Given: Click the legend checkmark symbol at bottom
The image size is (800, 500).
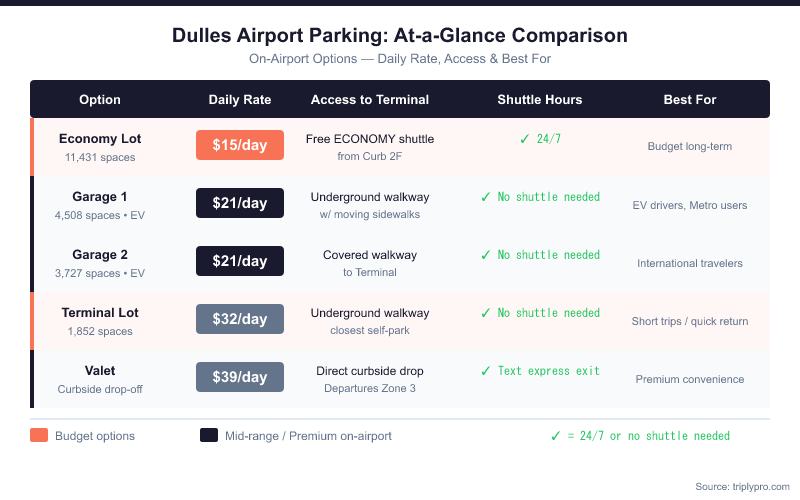Looking at the screenshot, I should pyautogui.click(x=556, y=436).
